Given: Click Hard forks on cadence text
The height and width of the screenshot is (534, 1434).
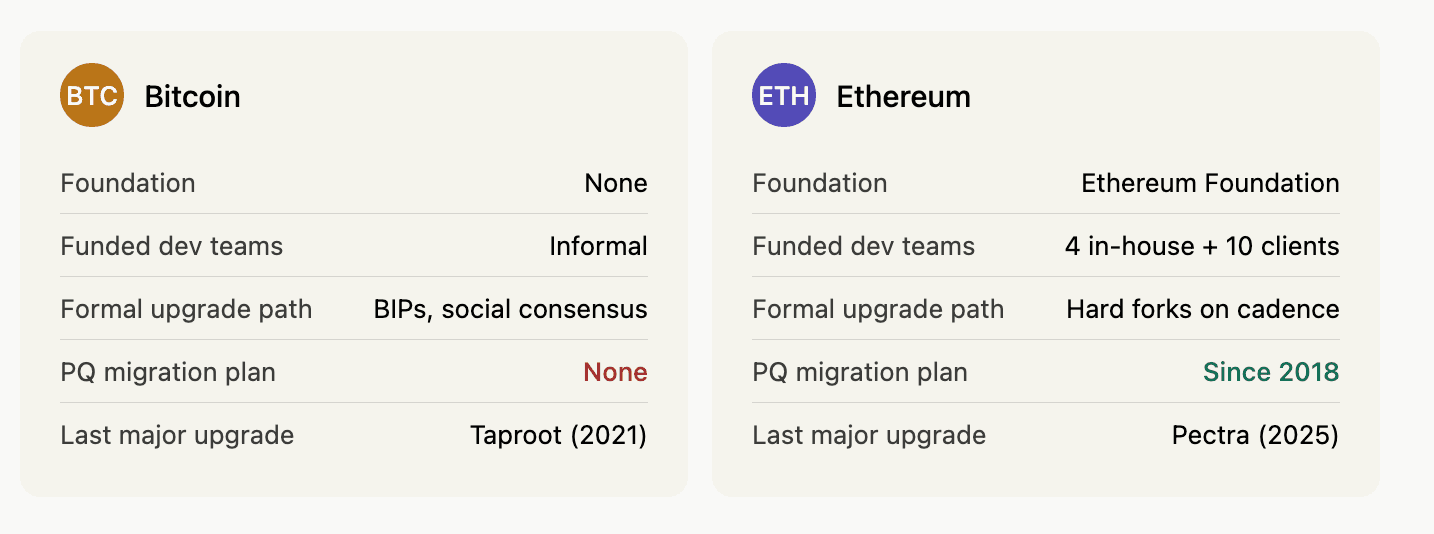Looking at the screenshot, I should pyautogui.click(x=1202, y=309).
